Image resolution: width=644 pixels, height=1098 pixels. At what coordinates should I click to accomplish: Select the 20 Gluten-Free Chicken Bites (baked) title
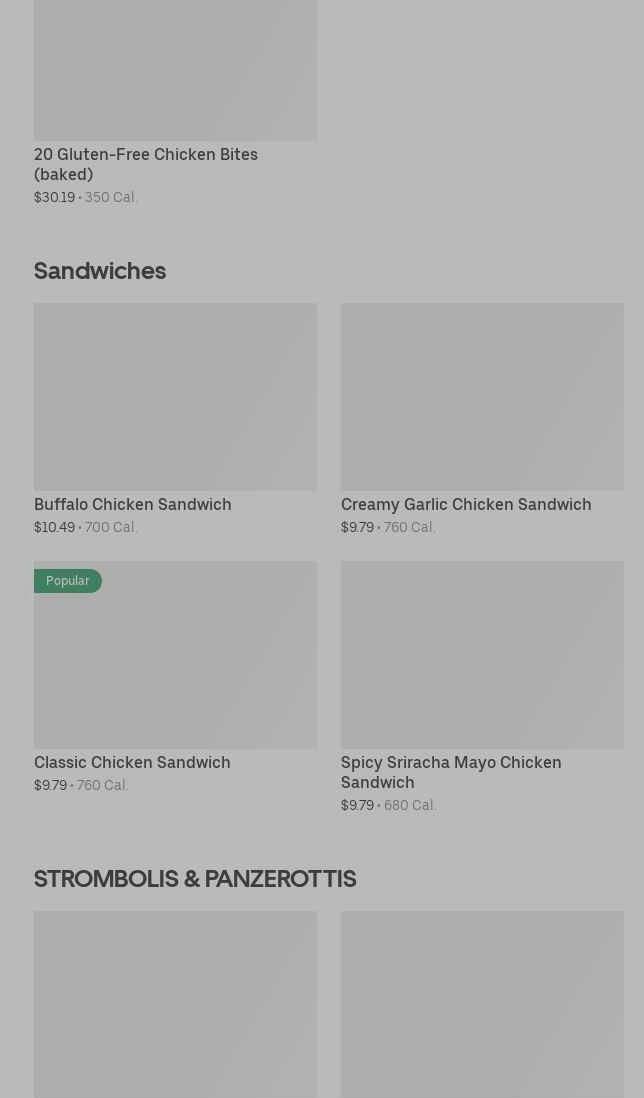tap(146, 164)
